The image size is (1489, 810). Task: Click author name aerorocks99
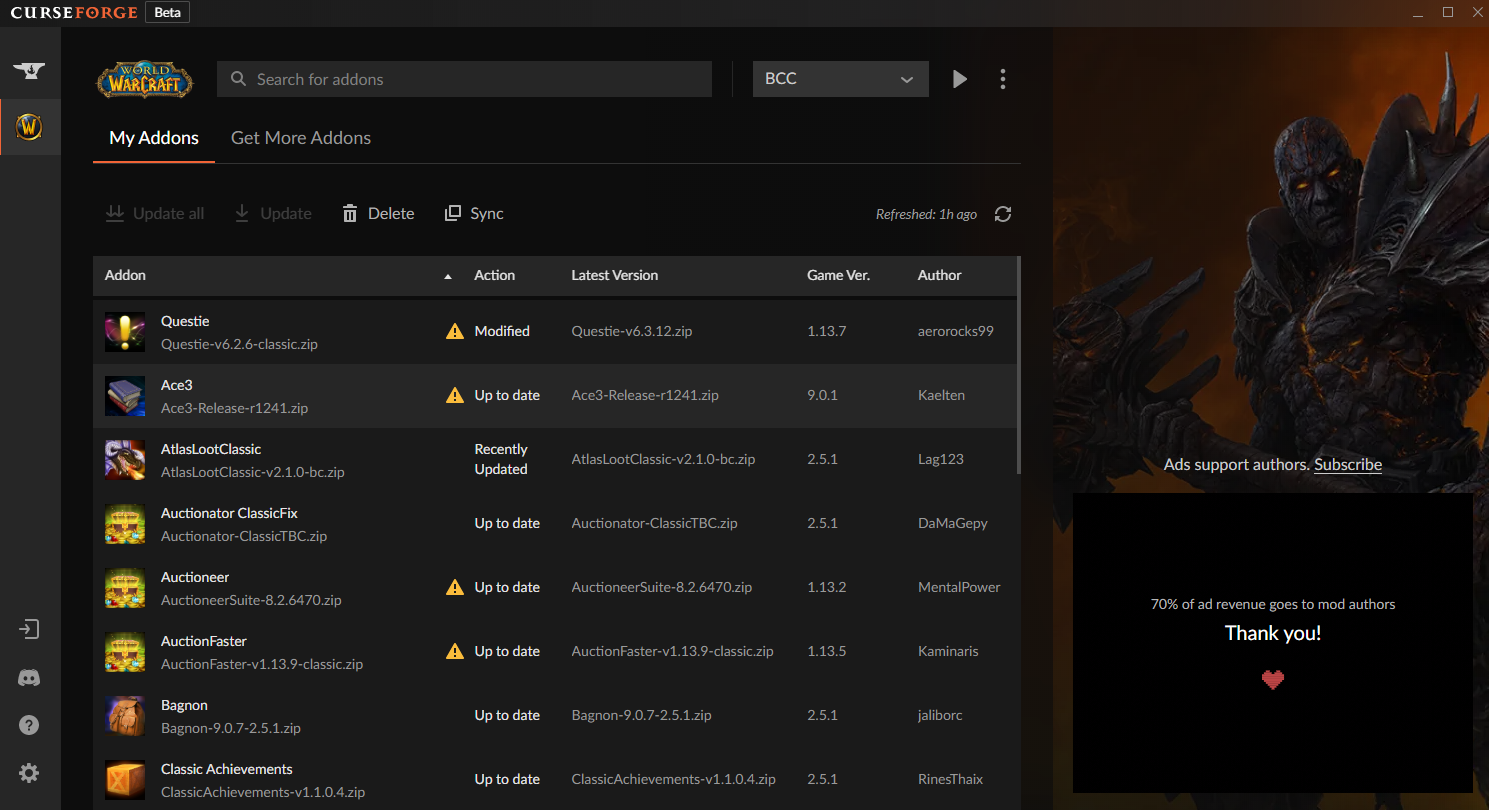pos(956,331)
